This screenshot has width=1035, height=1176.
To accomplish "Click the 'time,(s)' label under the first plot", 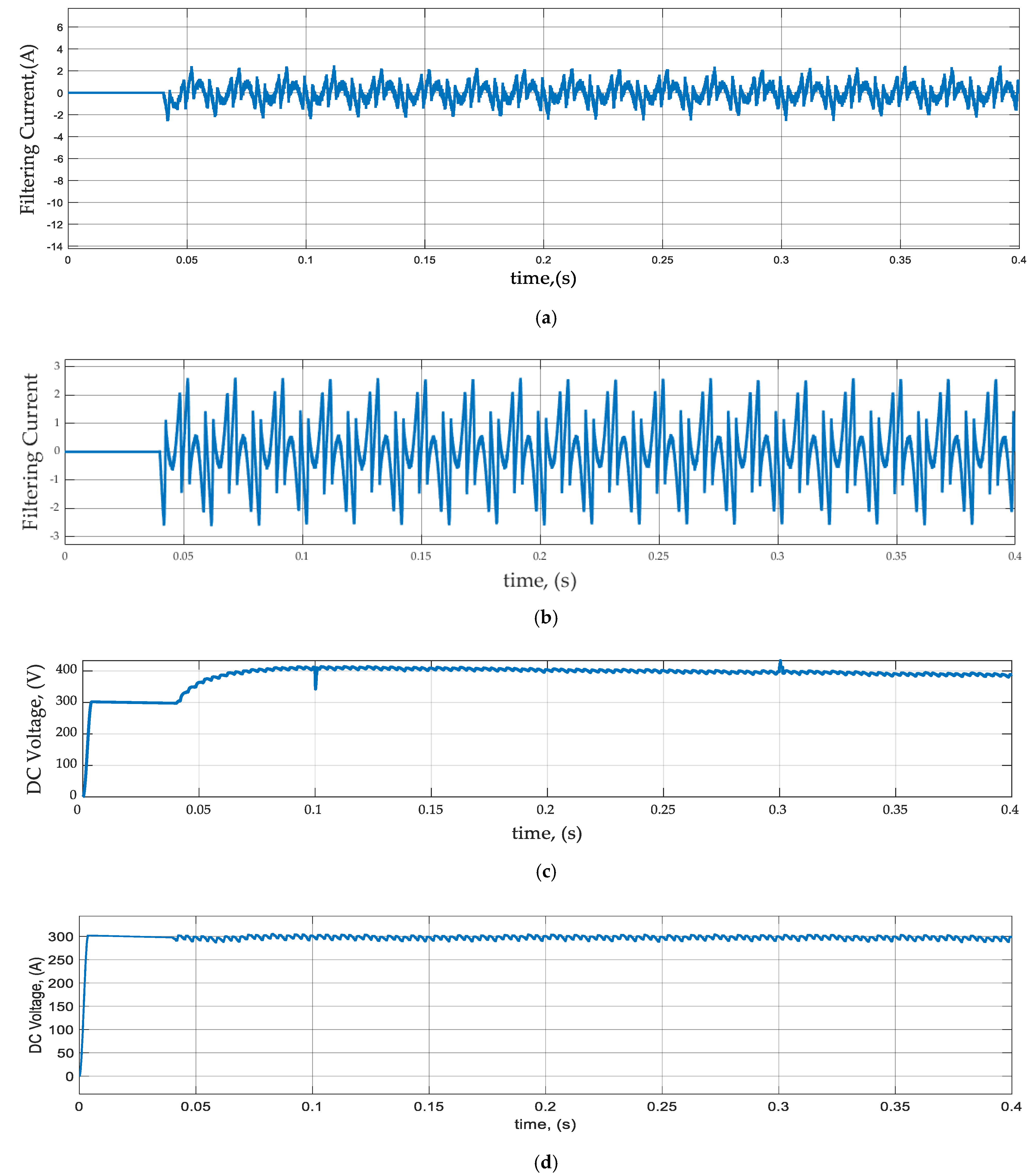I will pyautogui.click(x=543, y=278).
